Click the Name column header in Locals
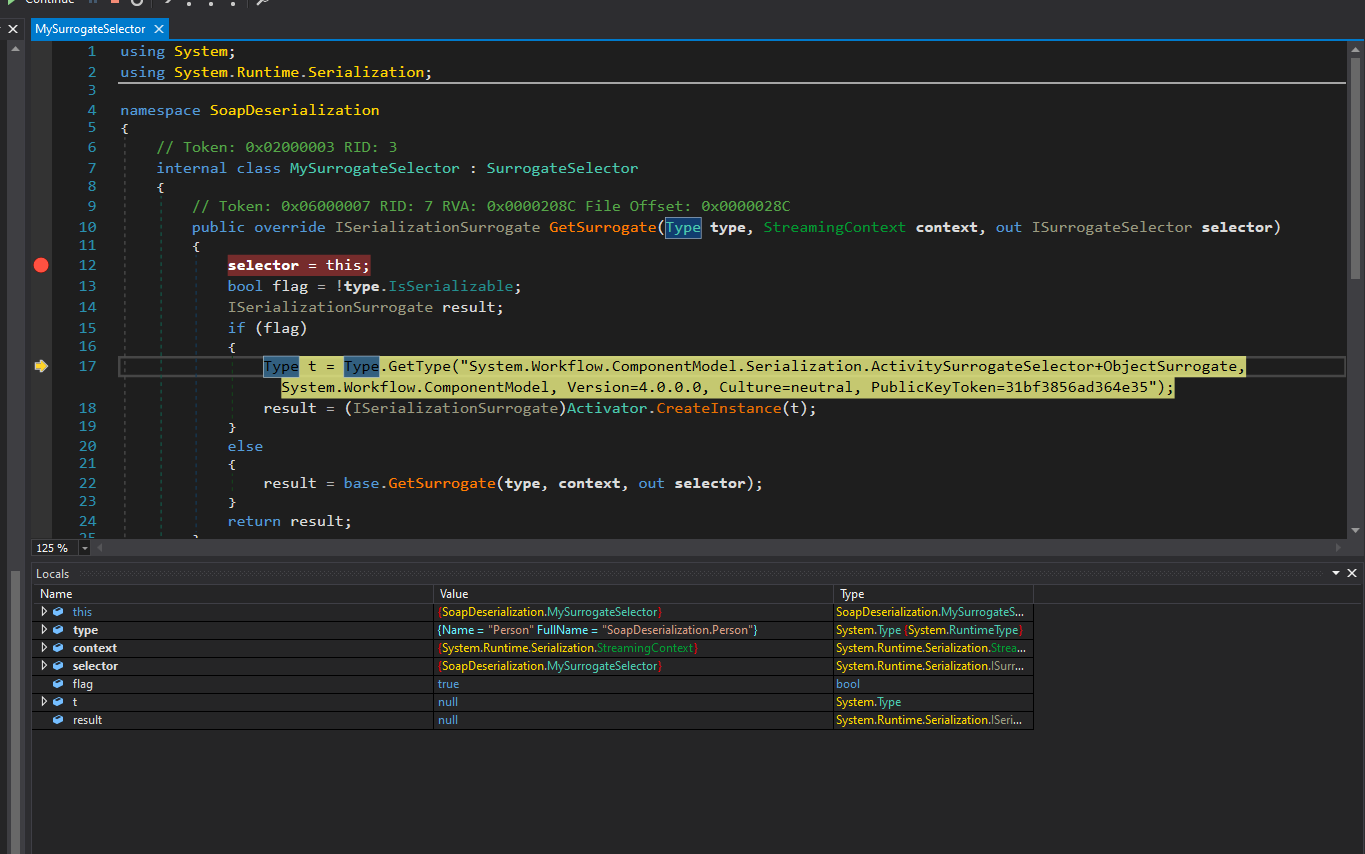Screen dimensions: 1365x854 point(232,594)
